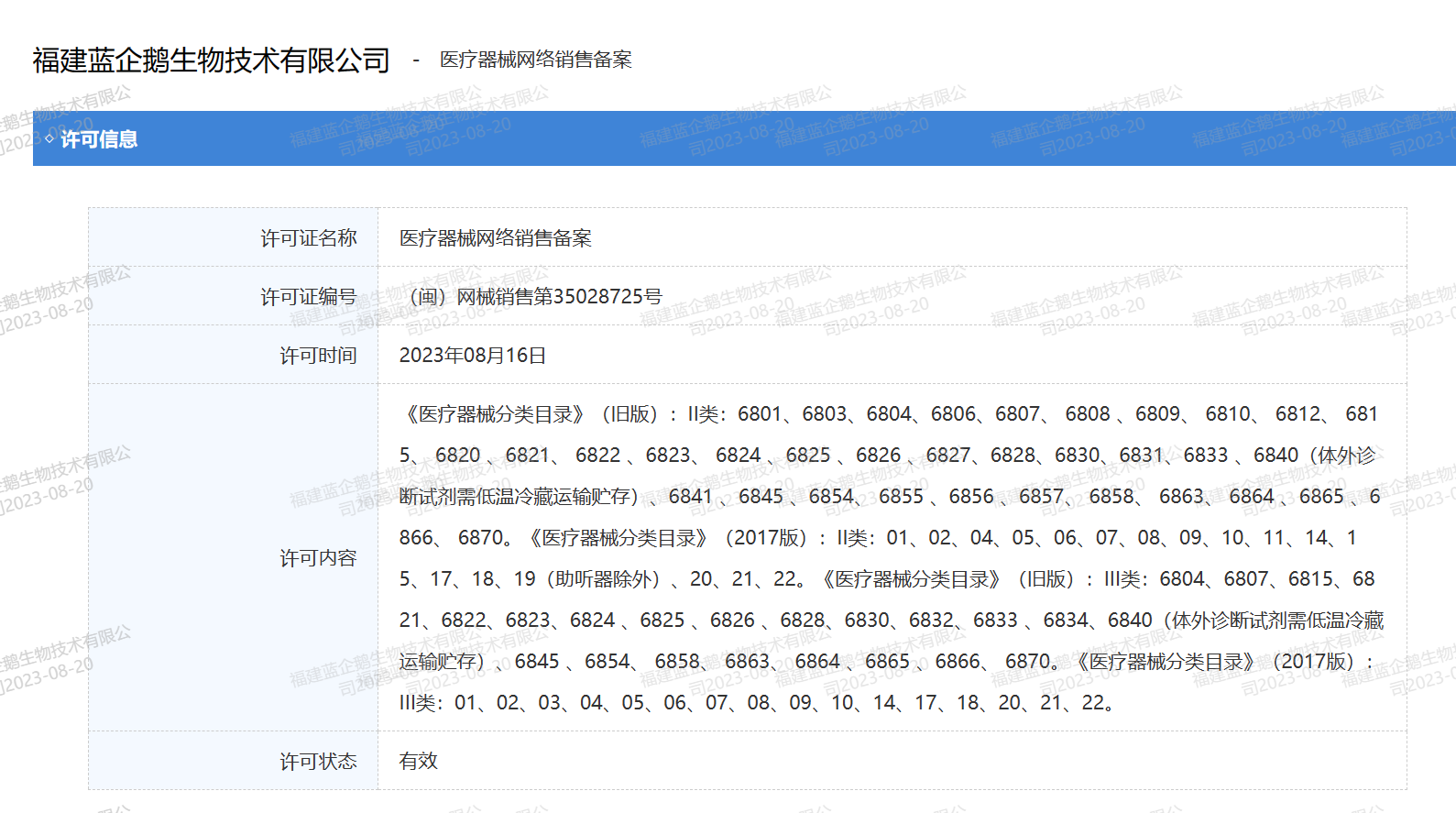Select the 许可证名称 row label
The height and width of the screenshot is (813, 1456).
click(308, 238)
